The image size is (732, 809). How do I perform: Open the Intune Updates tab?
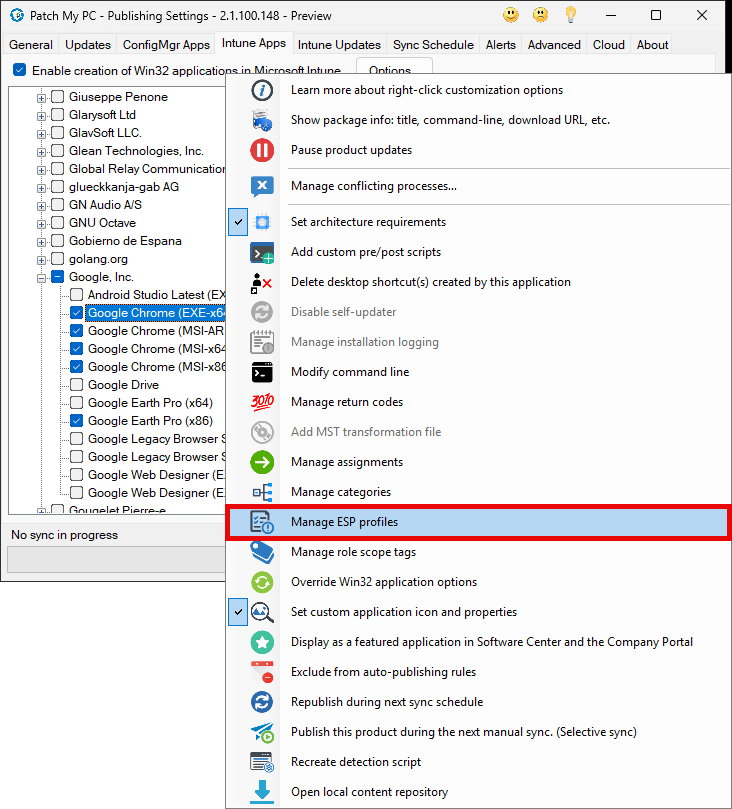tap(339, 45)
